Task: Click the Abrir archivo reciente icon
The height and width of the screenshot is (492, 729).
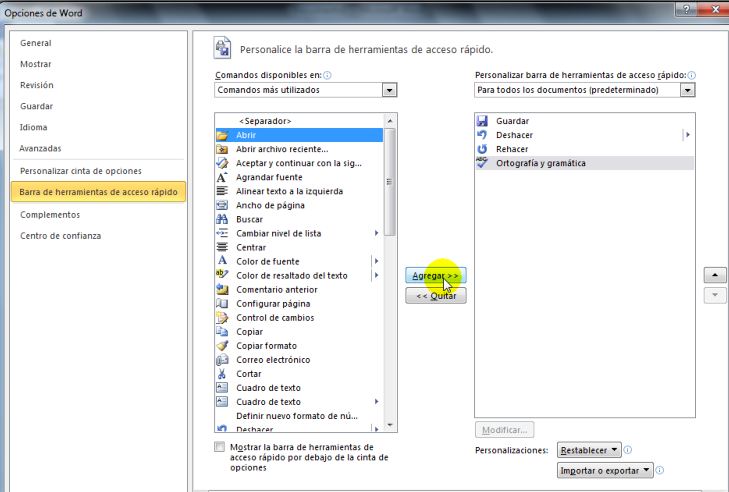Action: pyautogui.click(x=222, y=149)
